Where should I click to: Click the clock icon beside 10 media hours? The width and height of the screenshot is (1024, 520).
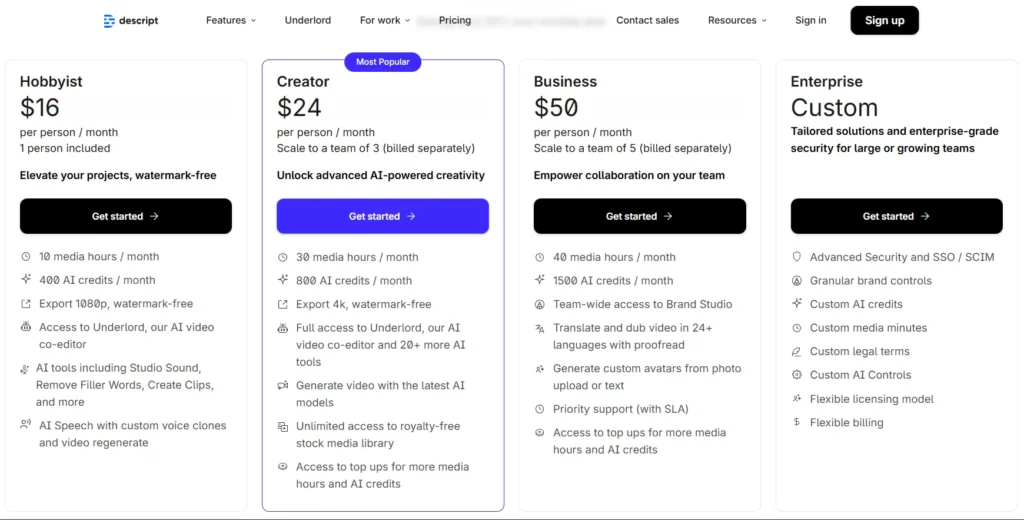25,257
